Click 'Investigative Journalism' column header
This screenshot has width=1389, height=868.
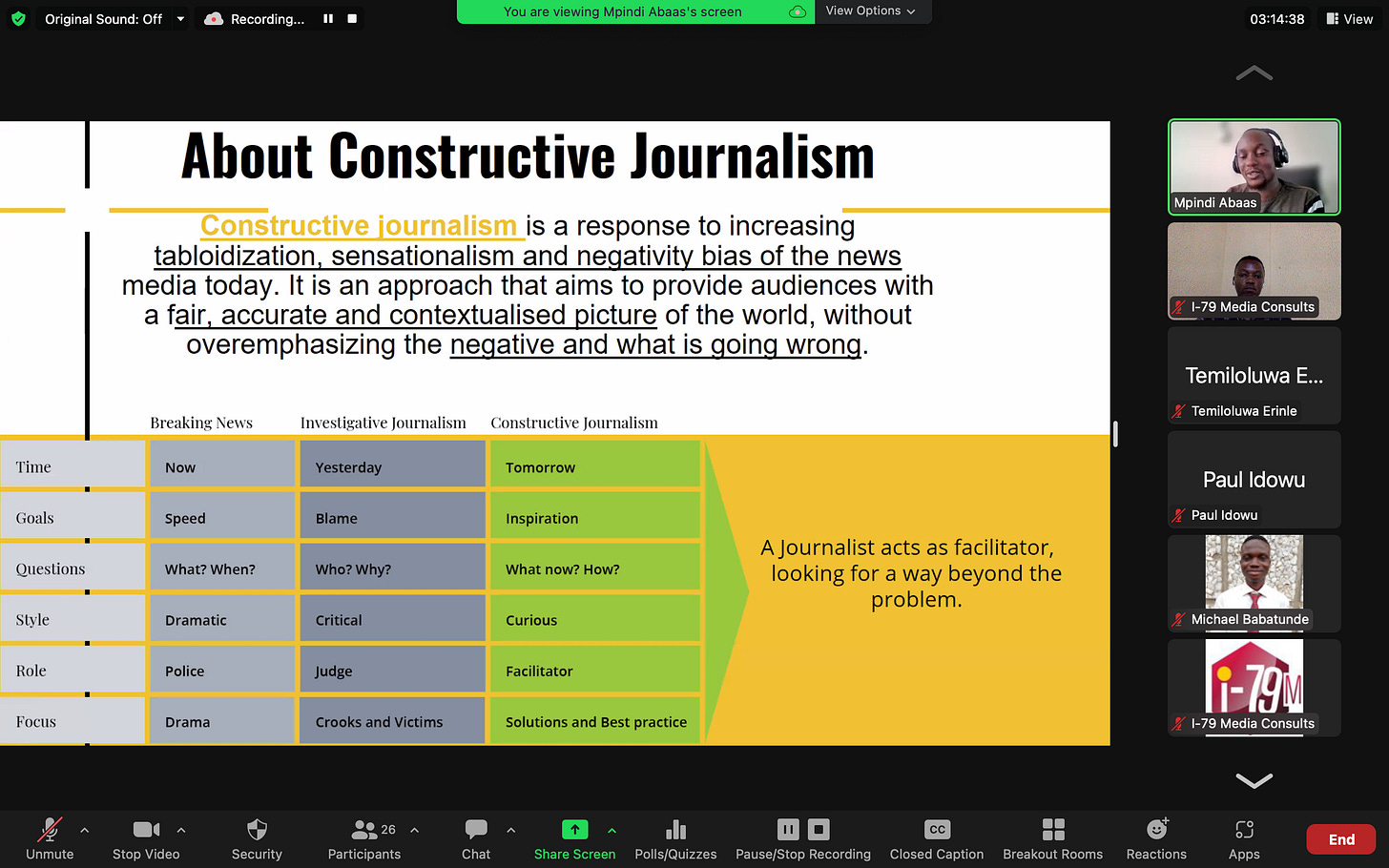coord(384,423)
